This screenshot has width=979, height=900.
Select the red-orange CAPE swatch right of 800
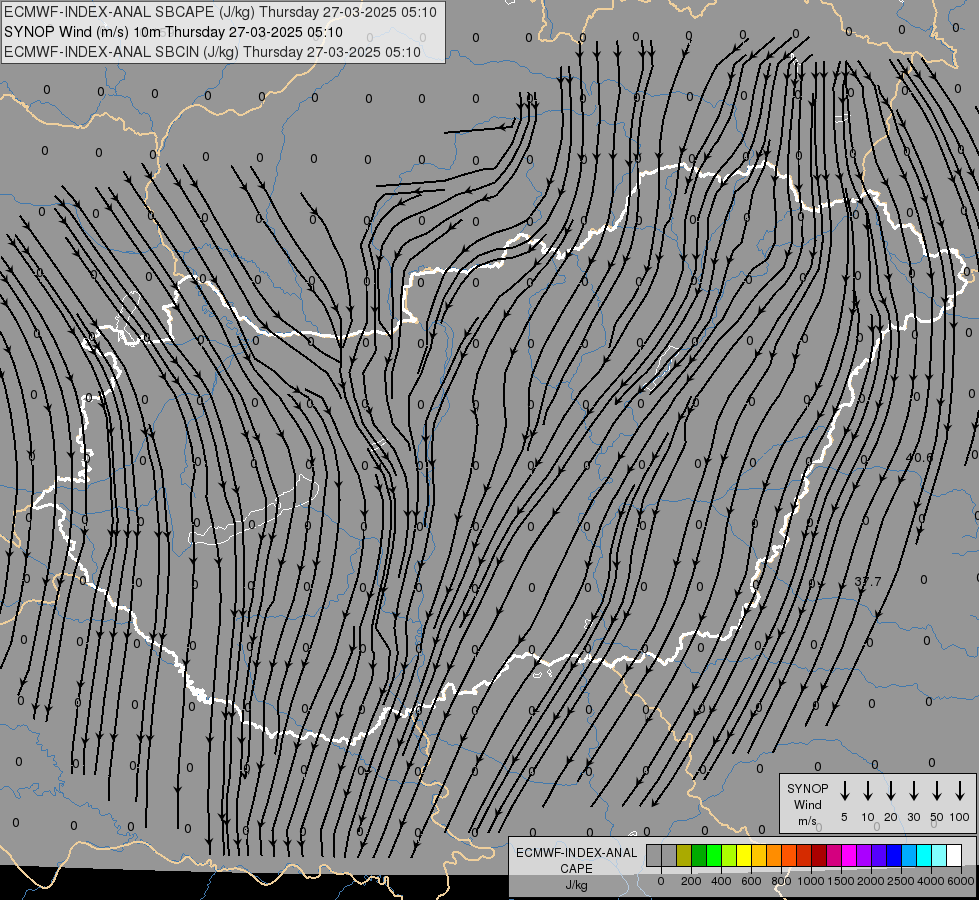pyautogui.click(x=789, y=855)
